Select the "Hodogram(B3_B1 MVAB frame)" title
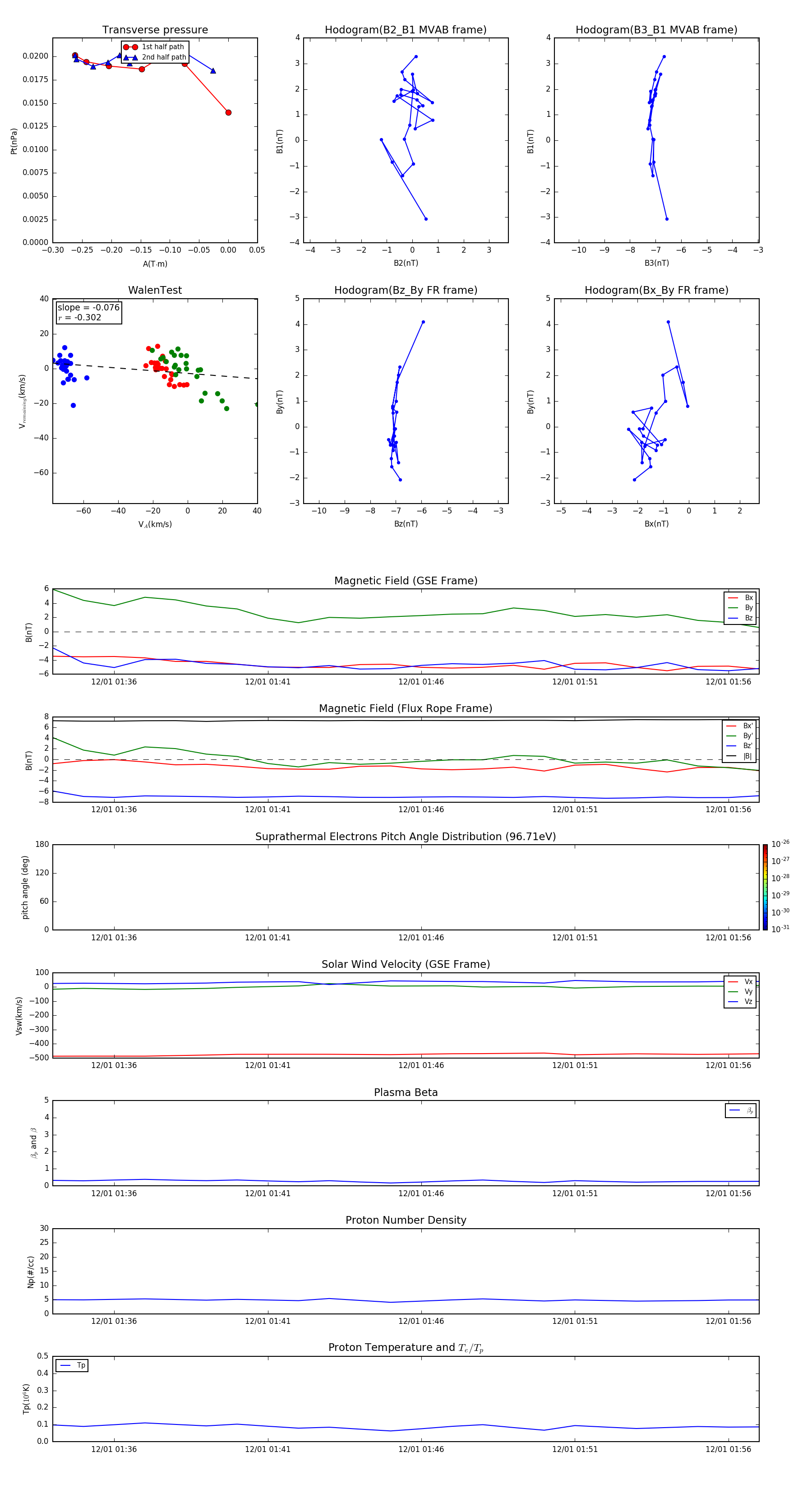This screenshot has width=812, height=1489. 656,30
